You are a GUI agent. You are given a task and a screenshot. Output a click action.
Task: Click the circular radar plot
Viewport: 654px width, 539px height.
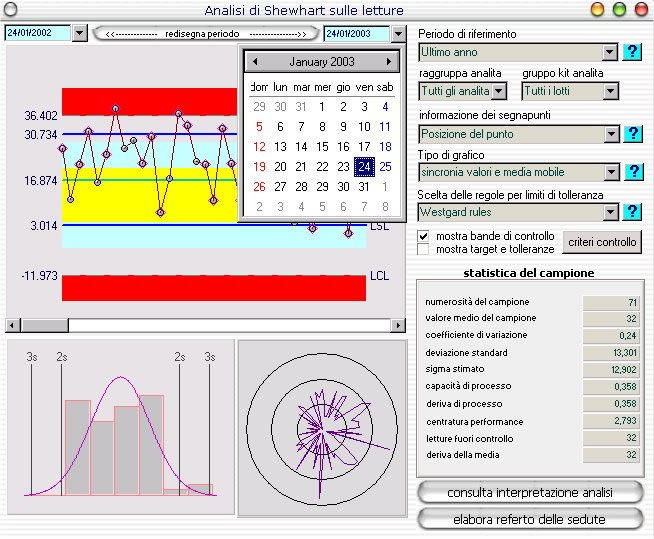[x=322, y=429]
